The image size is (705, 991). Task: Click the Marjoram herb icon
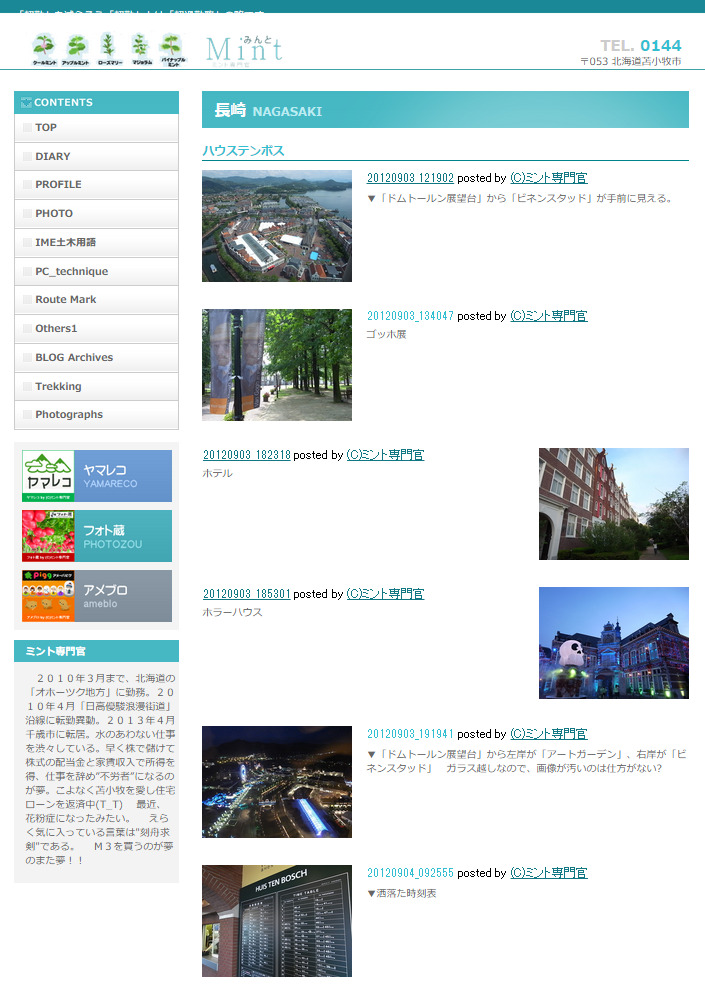point(140,48)
